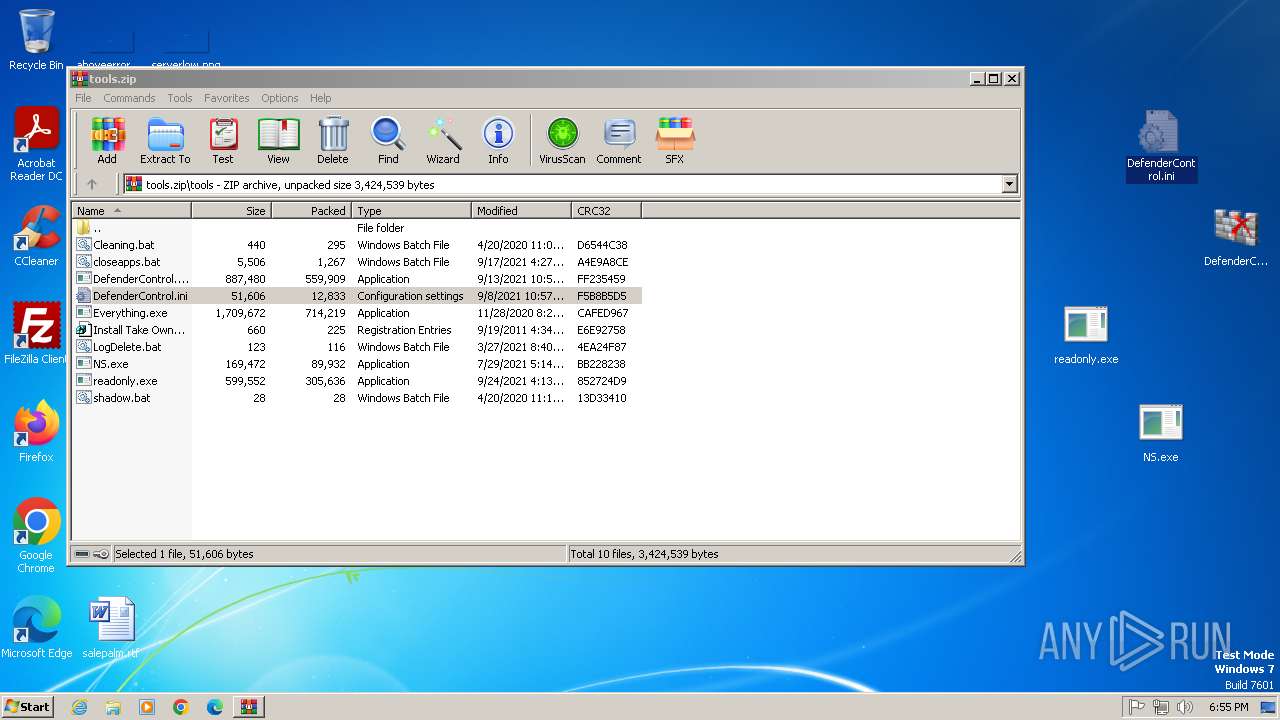Select shadow.bat in the list
The height and width of the screenshot is (720, 1280).
coord(357,398)
